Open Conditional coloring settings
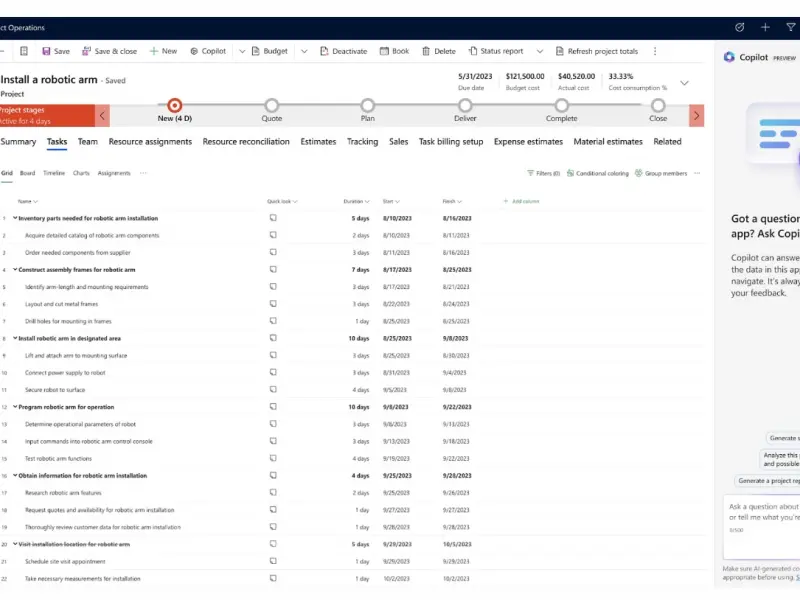The height and width of the screenshot is (600, 800). coord(598,173)
